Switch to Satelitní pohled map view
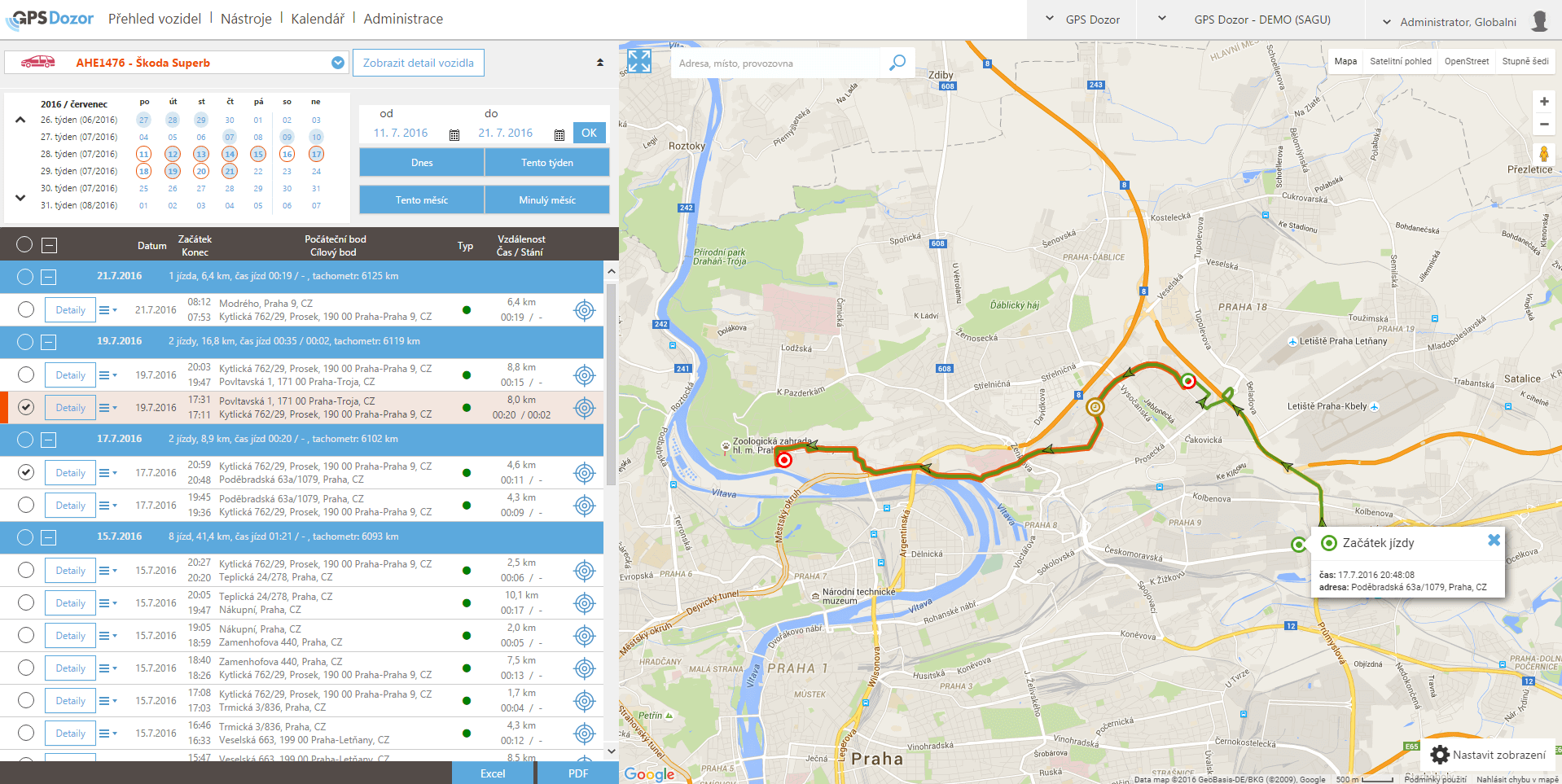The image size is (1562, 784). click(x=1400, y=61)
